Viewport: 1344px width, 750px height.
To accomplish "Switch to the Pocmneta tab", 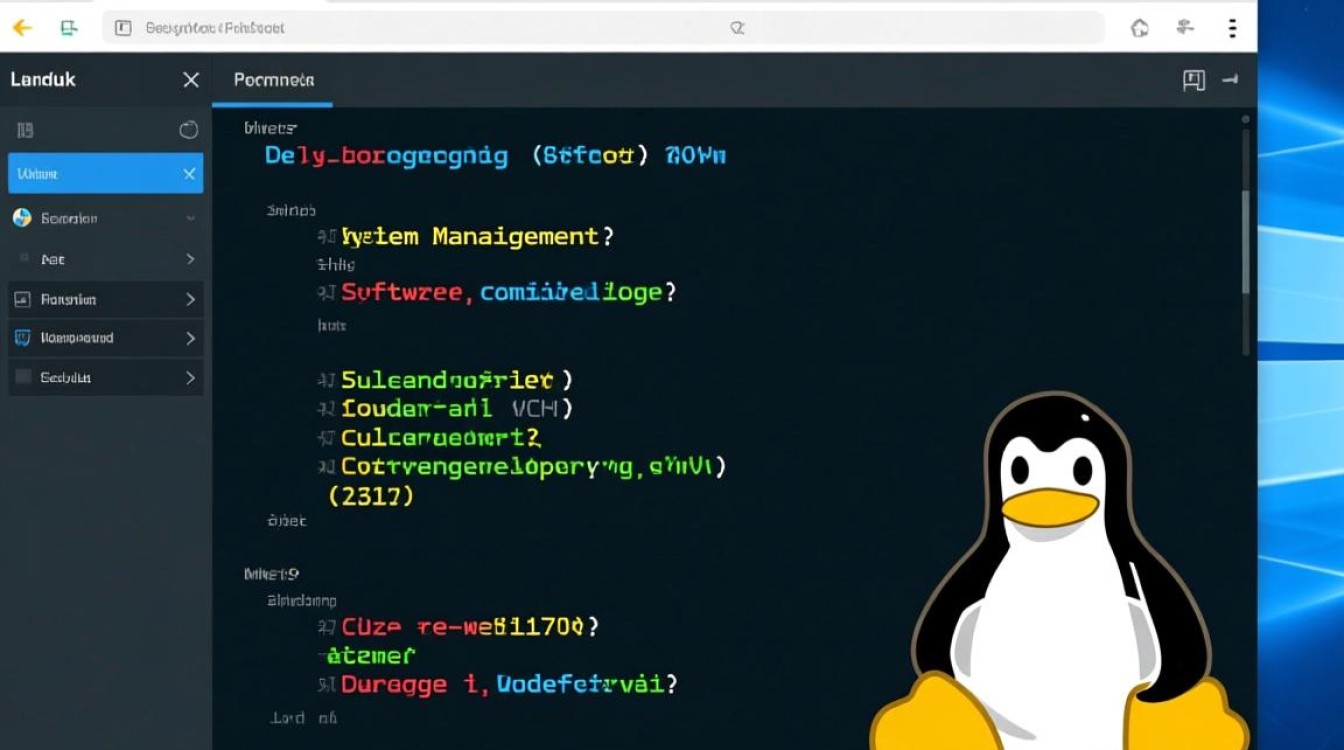I will pos(272,80).
